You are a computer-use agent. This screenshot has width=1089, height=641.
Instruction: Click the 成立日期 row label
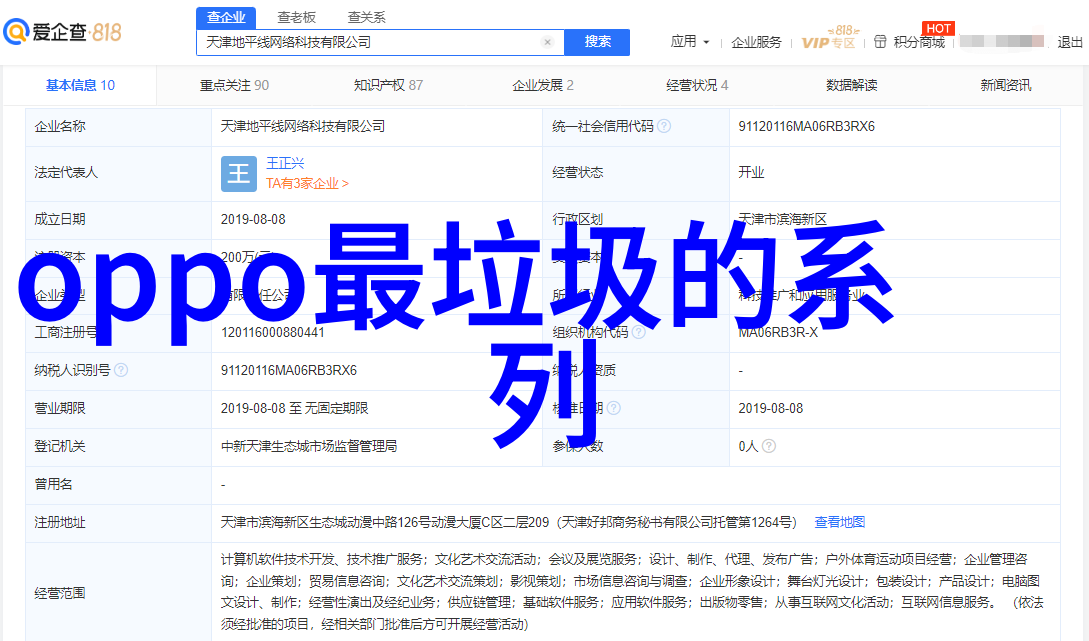(60, 219)
